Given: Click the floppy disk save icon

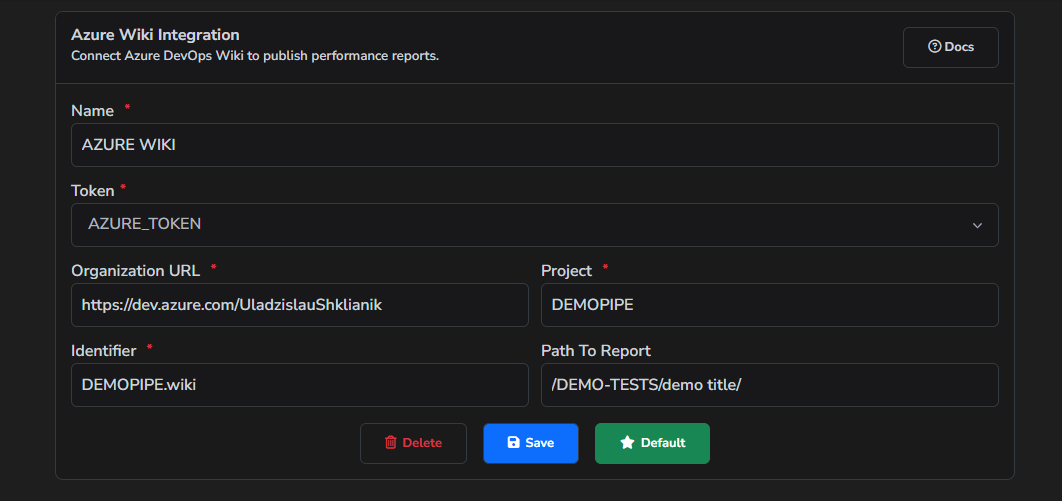Looking at the screenshot, I should [513, 443].
